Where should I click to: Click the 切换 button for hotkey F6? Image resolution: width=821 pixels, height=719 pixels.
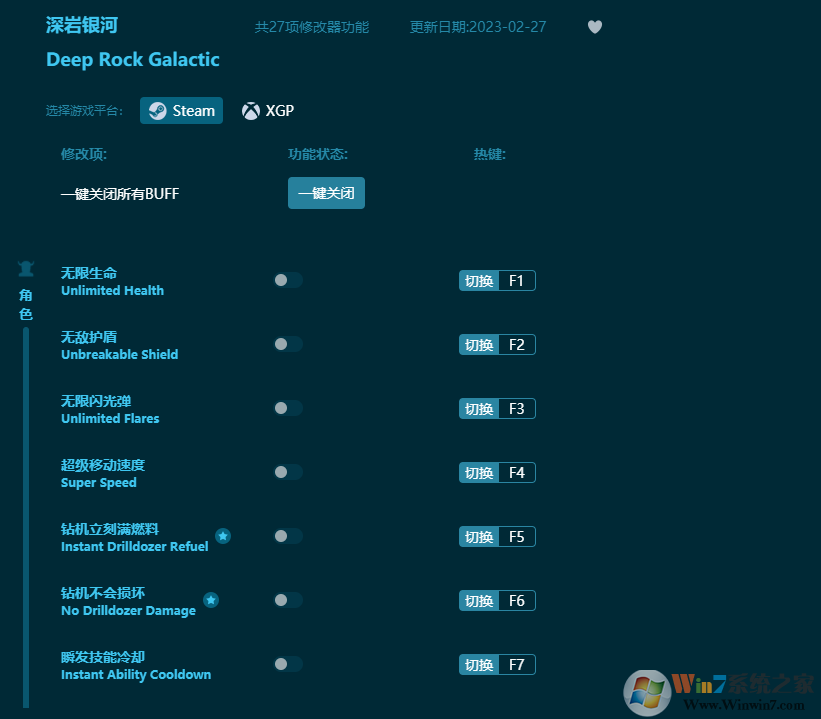click(x=479, y=601)
